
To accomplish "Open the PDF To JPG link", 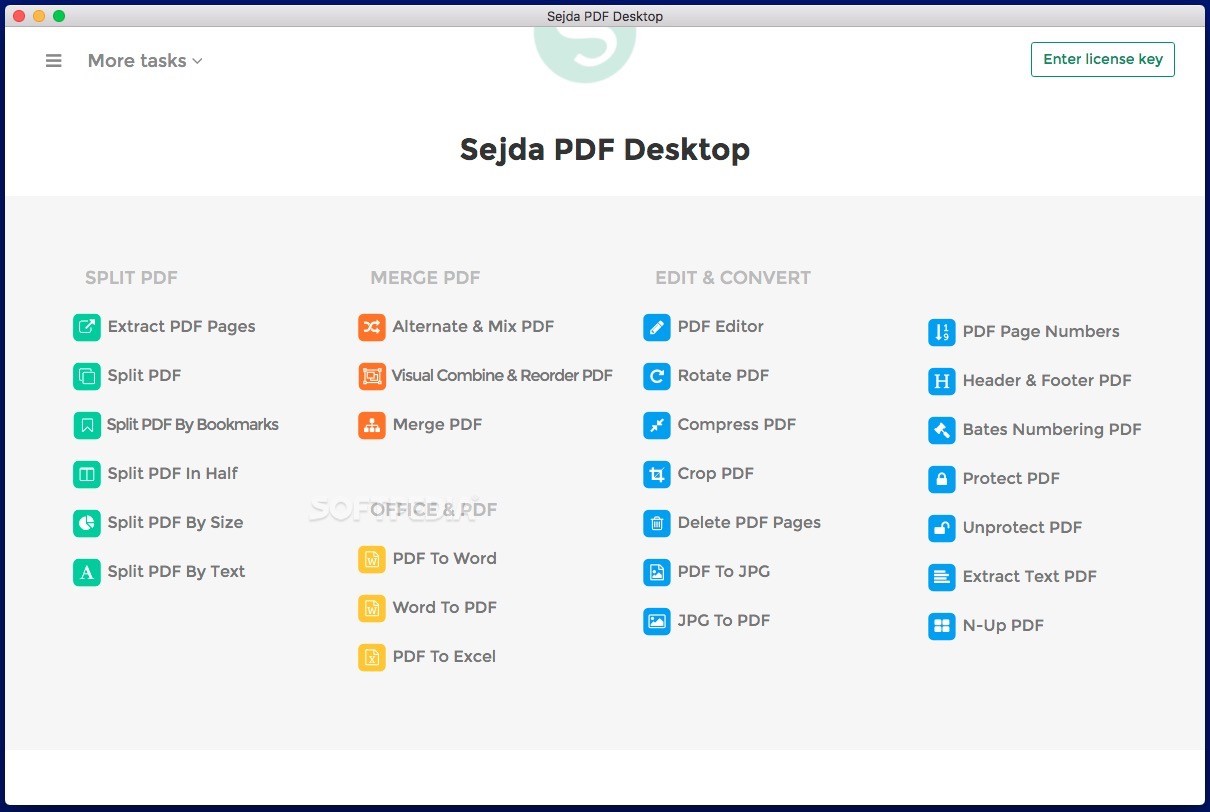I will pyautogui.click(x=724, y=572).
